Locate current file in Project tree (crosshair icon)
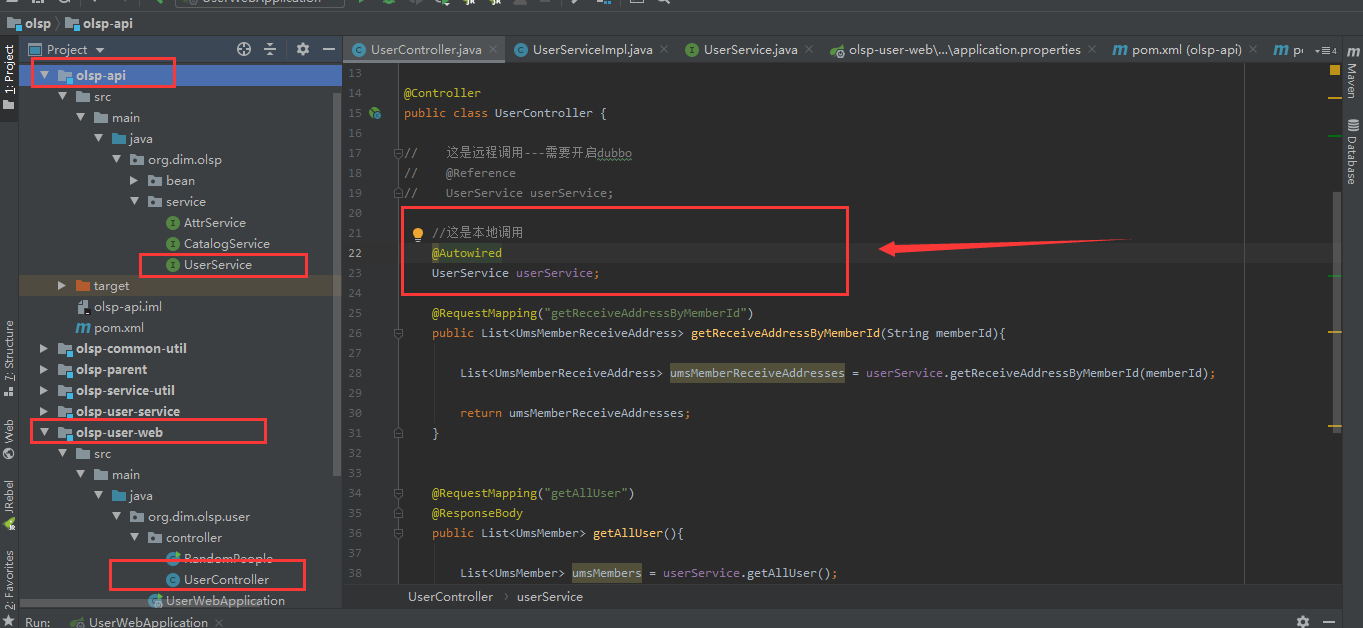 pyautogui.click(x=244, y=49)
